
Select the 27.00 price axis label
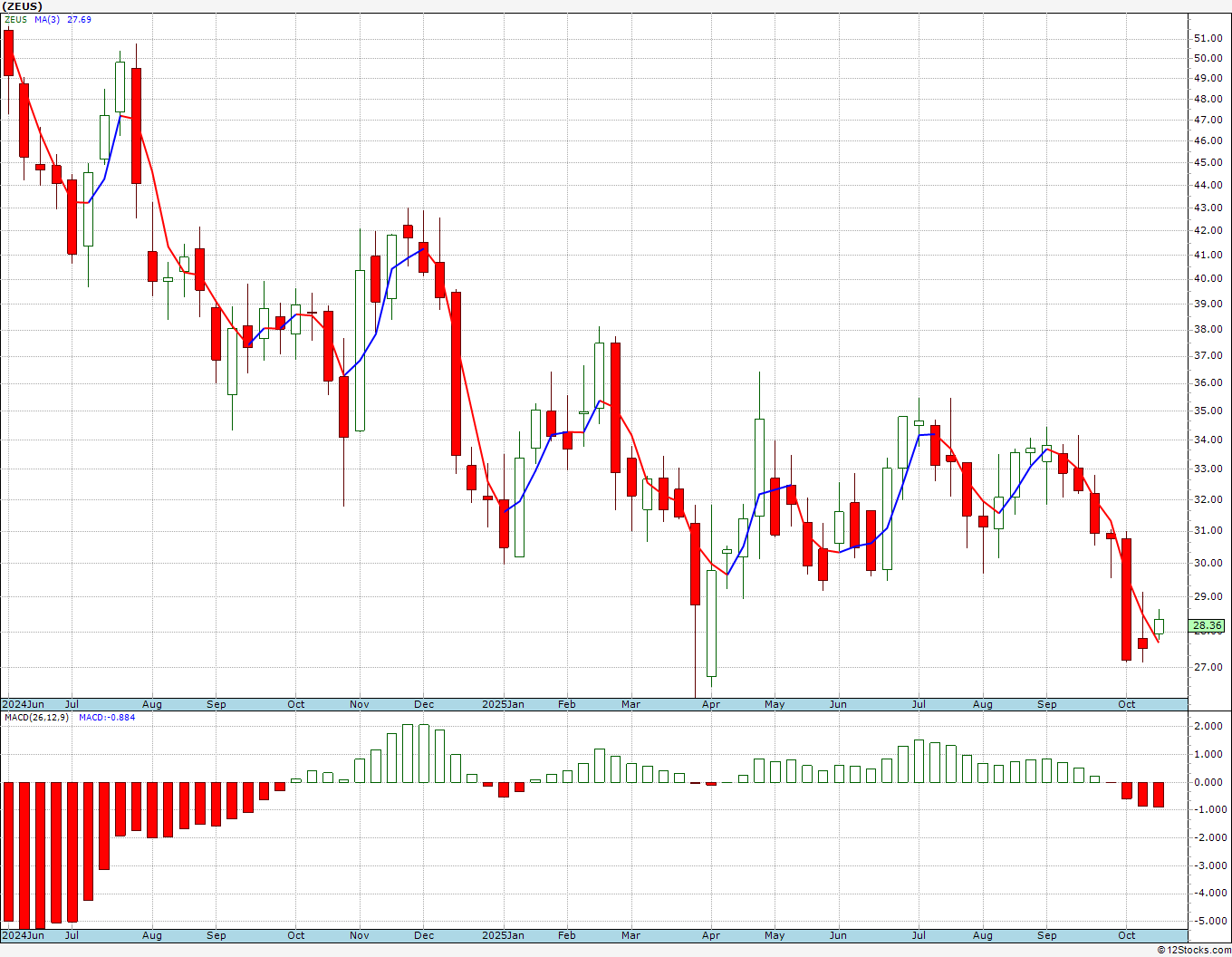1208,668
